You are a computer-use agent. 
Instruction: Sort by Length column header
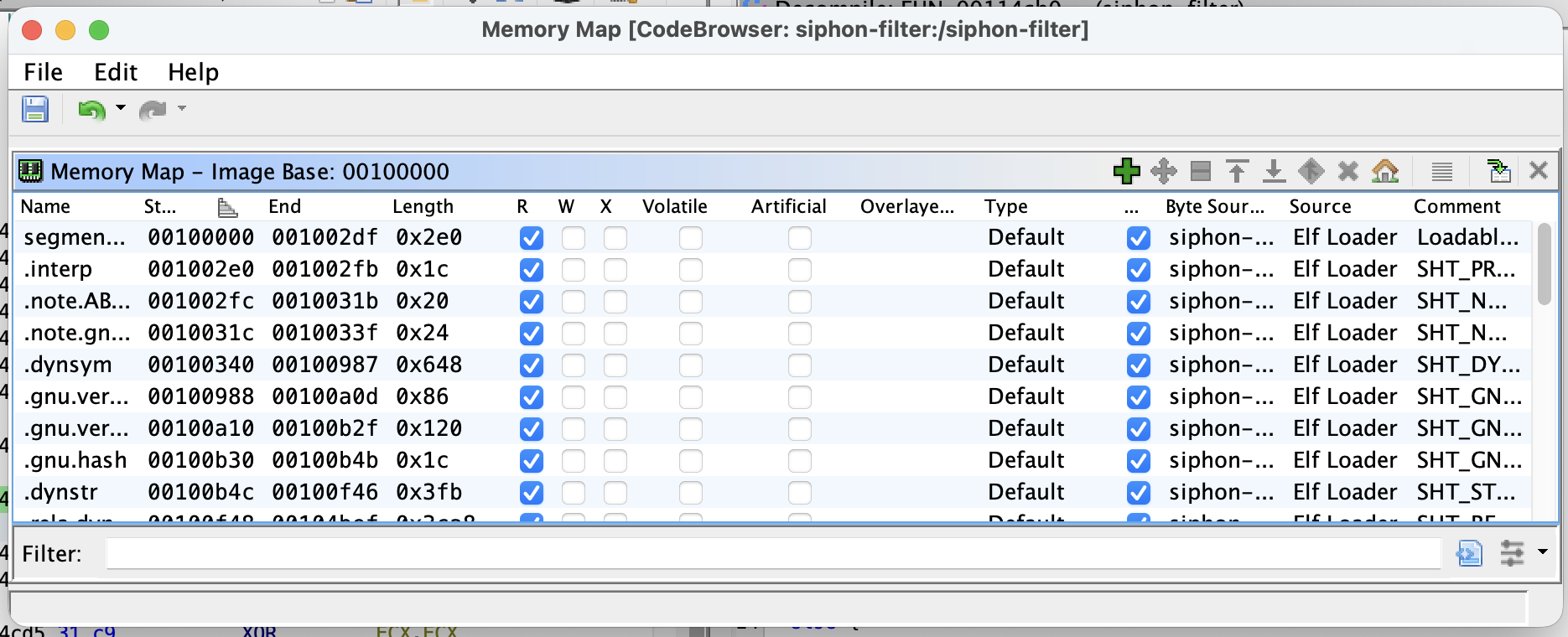click(423, 207)
